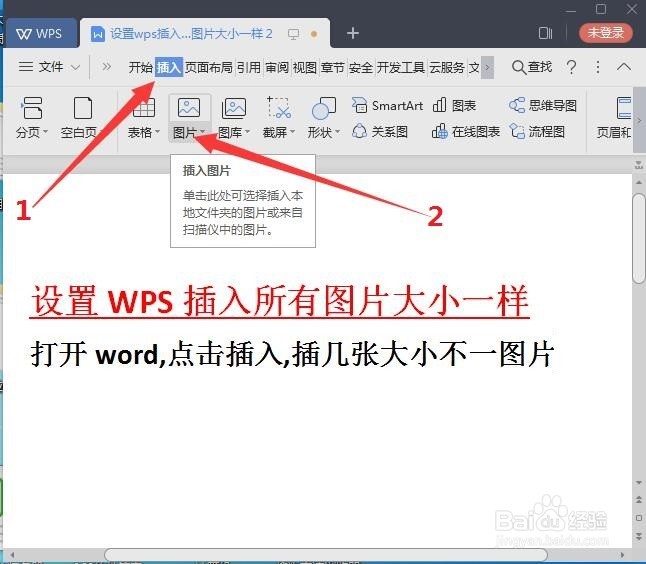646x564 pixels.
Task: Click the 页眉和 header and footer icon
Action: coord(624,108)
